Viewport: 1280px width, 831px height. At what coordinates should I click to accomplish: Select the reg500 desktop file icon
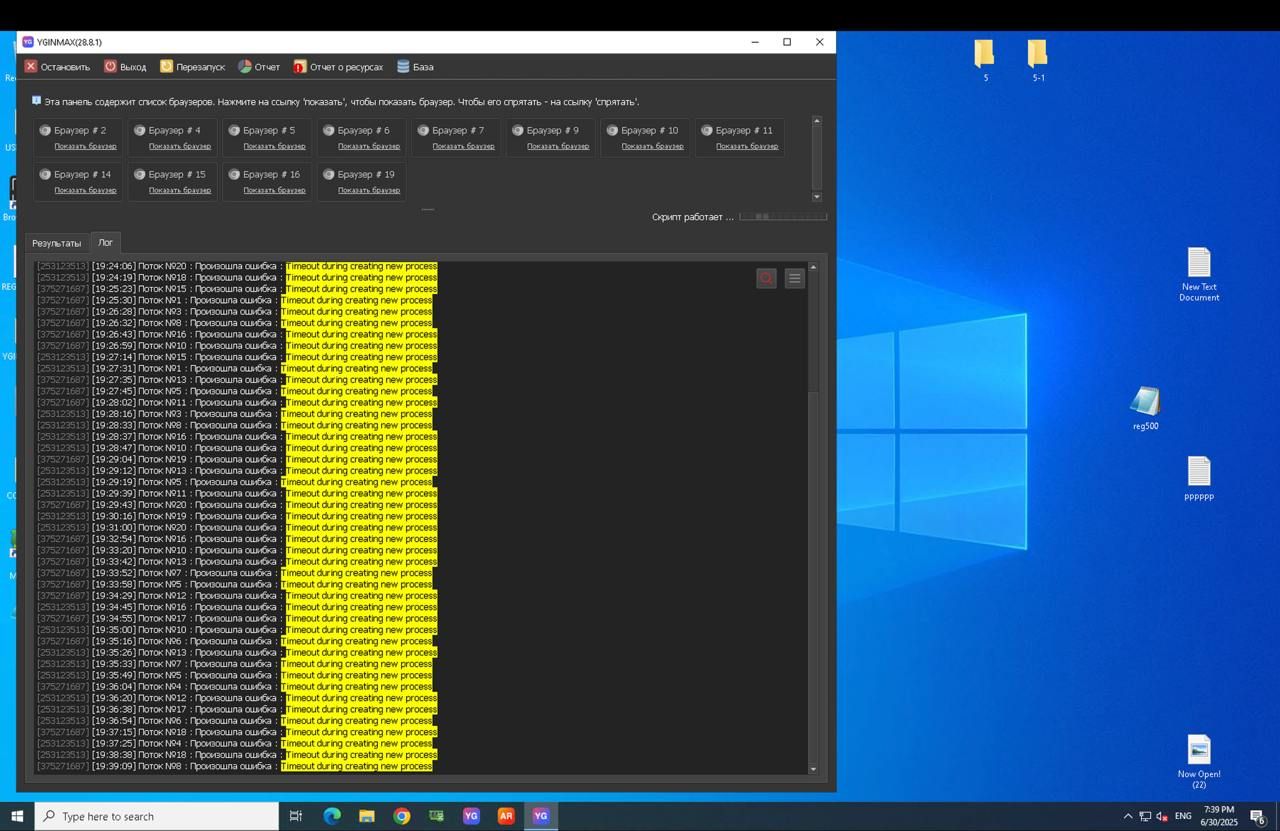1145,402
